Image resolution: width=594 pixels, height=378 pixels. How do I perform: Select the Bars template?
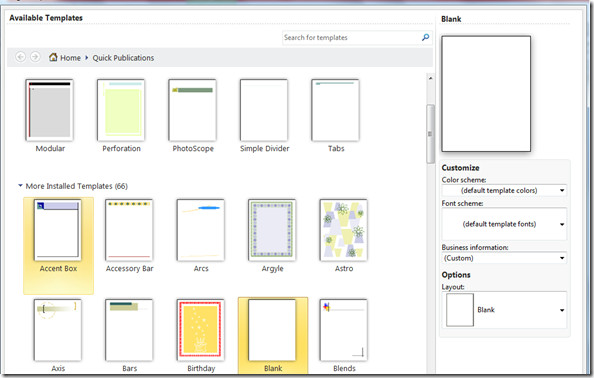pyautogui.click(x=129, y=330)
